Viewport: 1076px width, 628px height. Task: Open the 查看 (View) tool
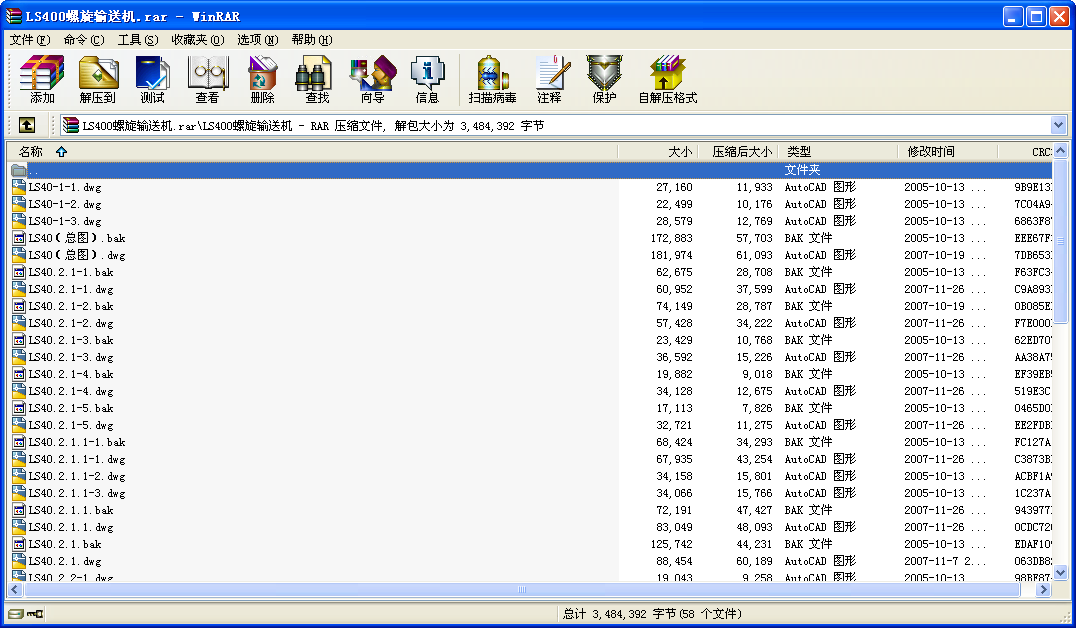(207, 80)
